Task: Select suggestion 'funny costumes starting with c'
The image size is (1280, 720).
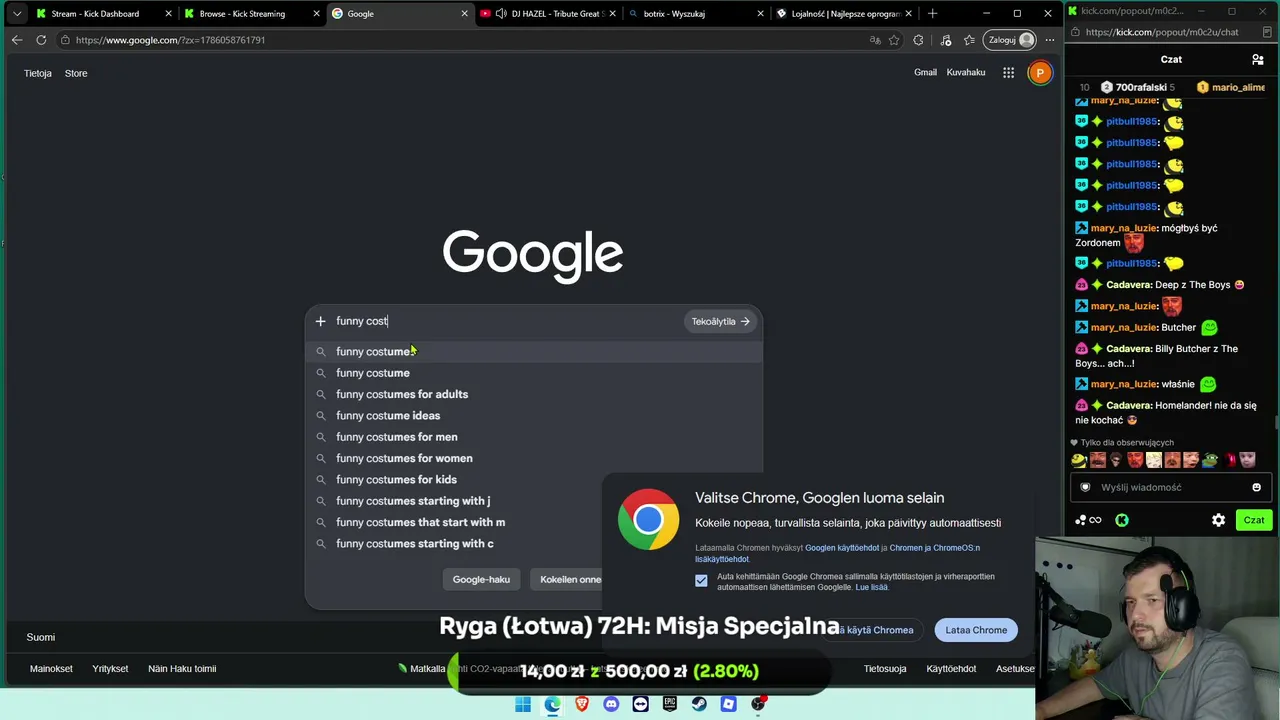Action: click(534, 543)
